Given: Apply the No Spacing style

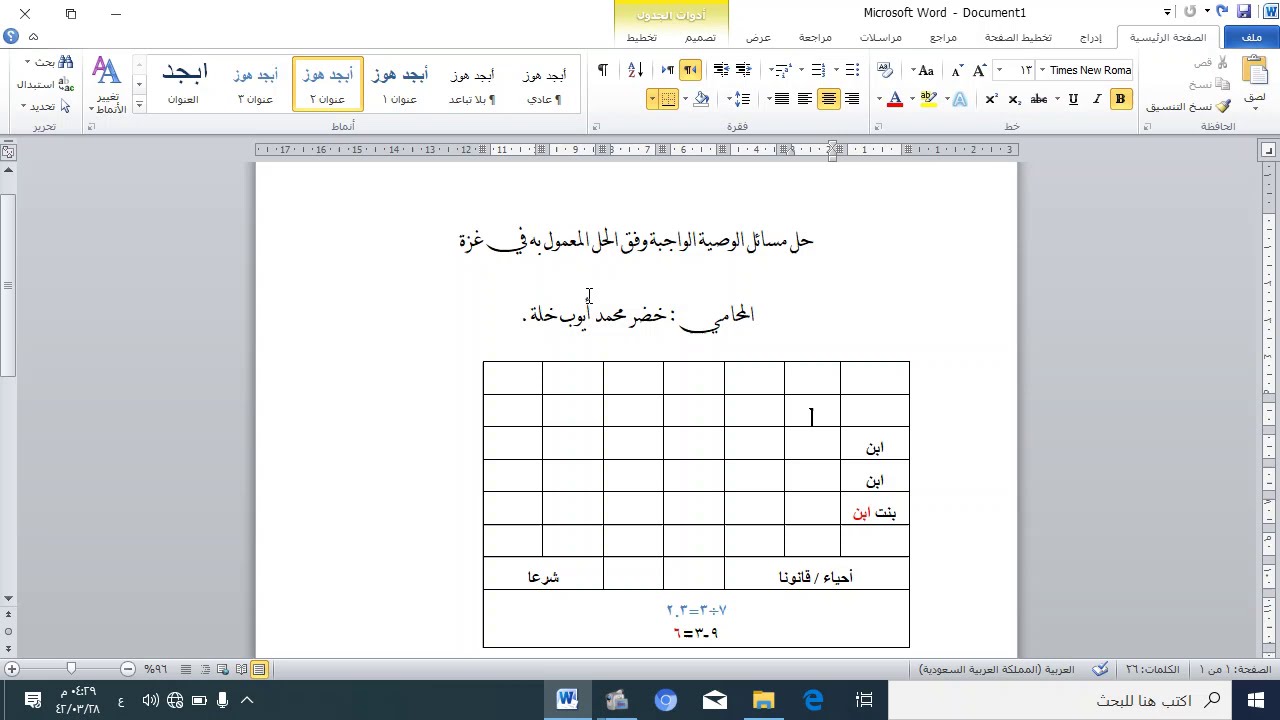Looking at the screenshot, I should click(472, 84).
